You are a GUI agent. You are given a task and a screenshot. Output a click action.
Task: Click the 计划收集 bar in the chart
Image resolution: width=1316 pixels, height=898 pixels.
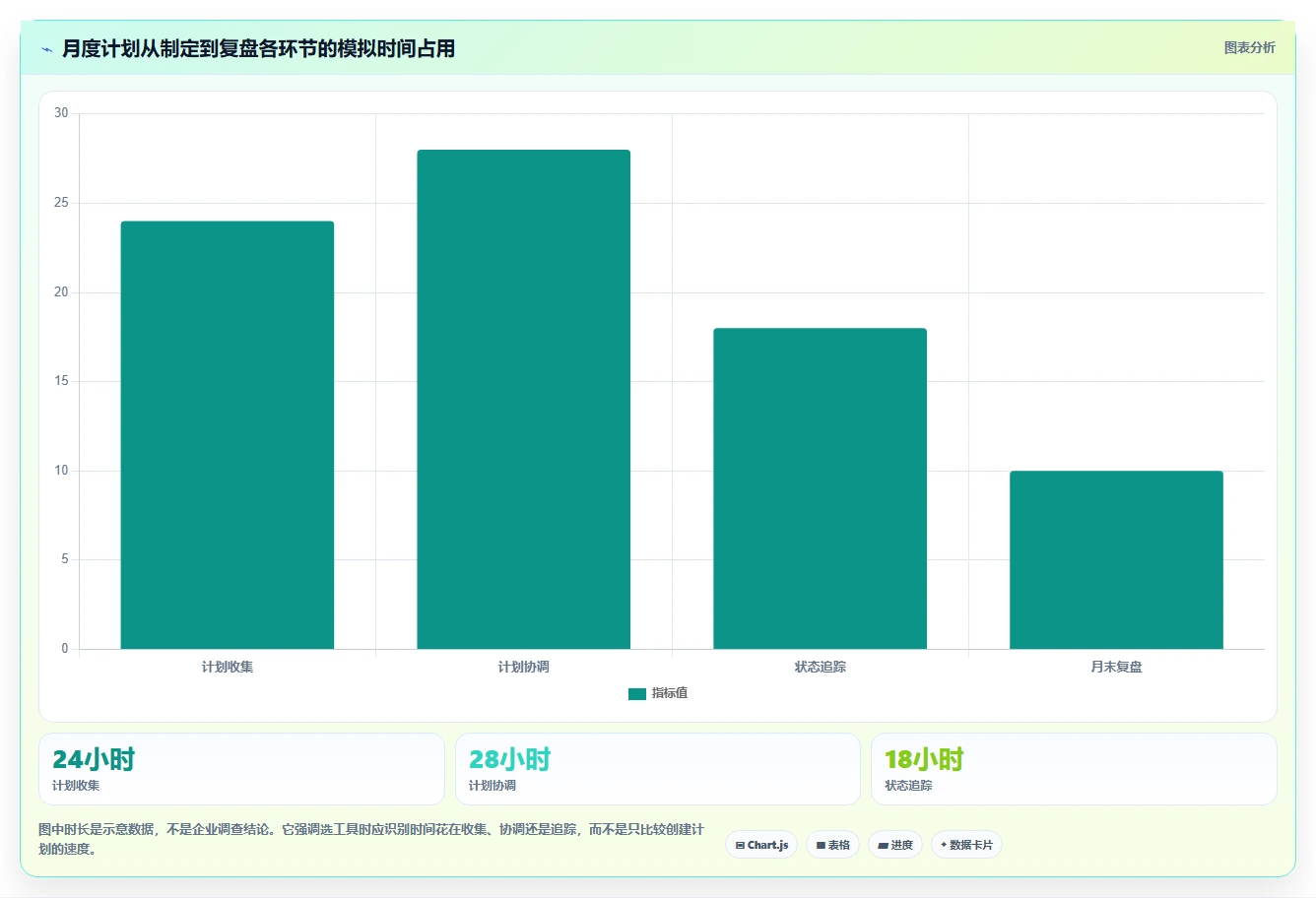[x=228, y=435]
